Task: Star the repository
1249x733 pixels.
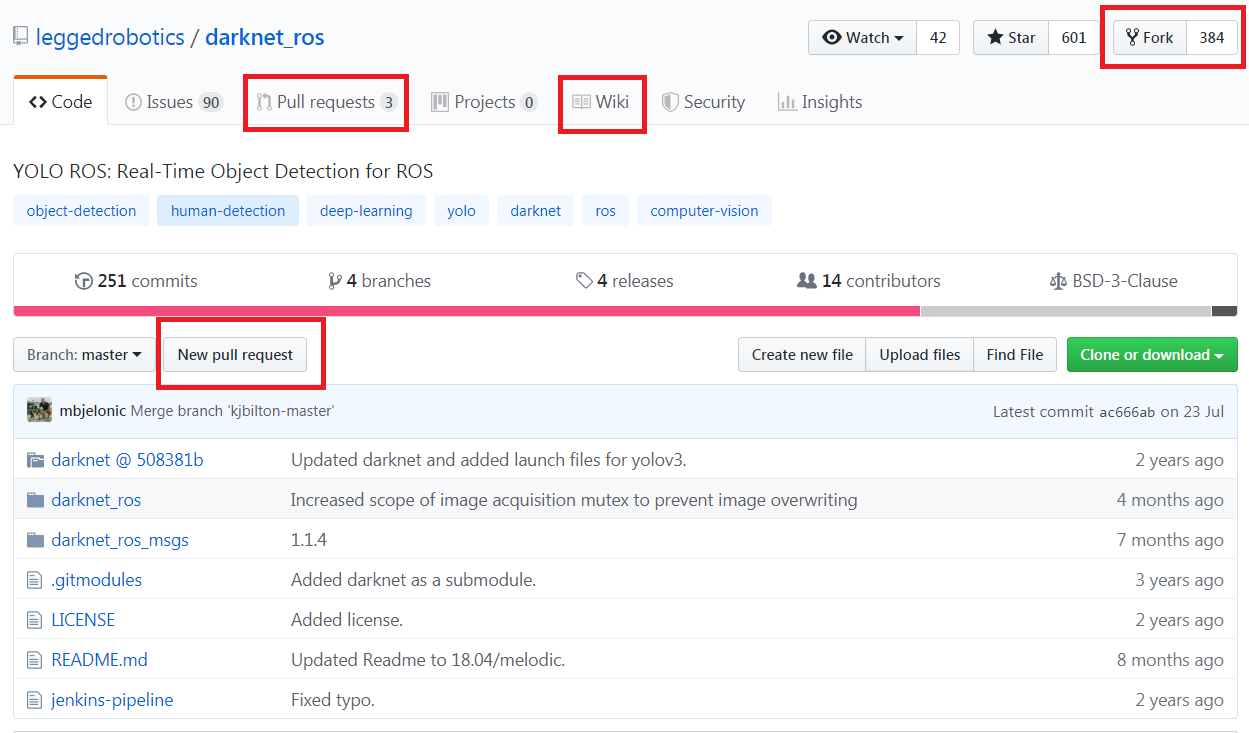Action: [x=1011, y=37]
